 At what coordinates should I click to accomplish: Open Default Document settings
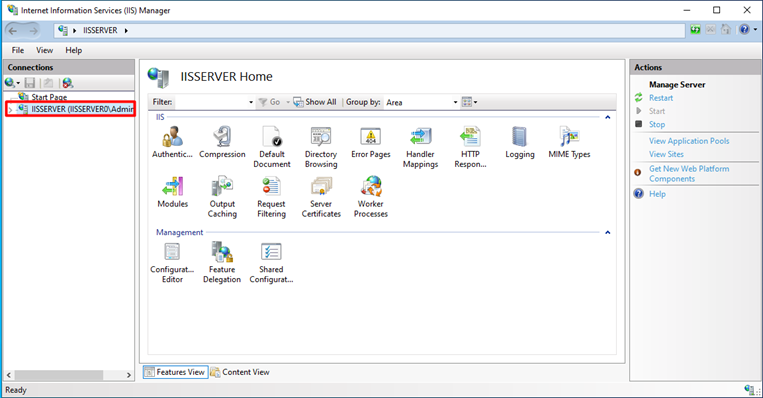click(272, 147)
